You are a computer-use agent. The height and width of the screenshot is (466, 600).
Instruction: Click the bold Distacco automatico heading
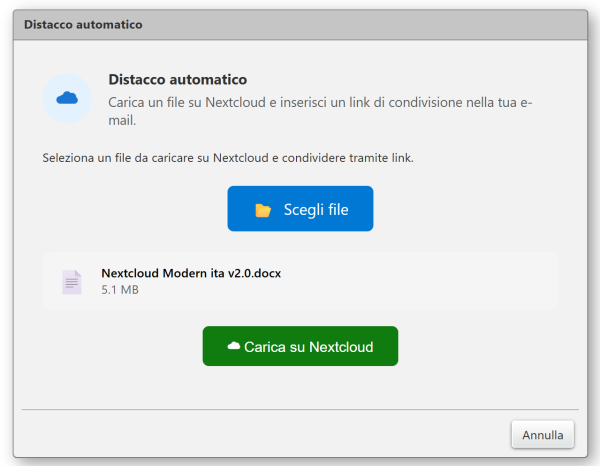pyautogui.click(x=177, y=79)
